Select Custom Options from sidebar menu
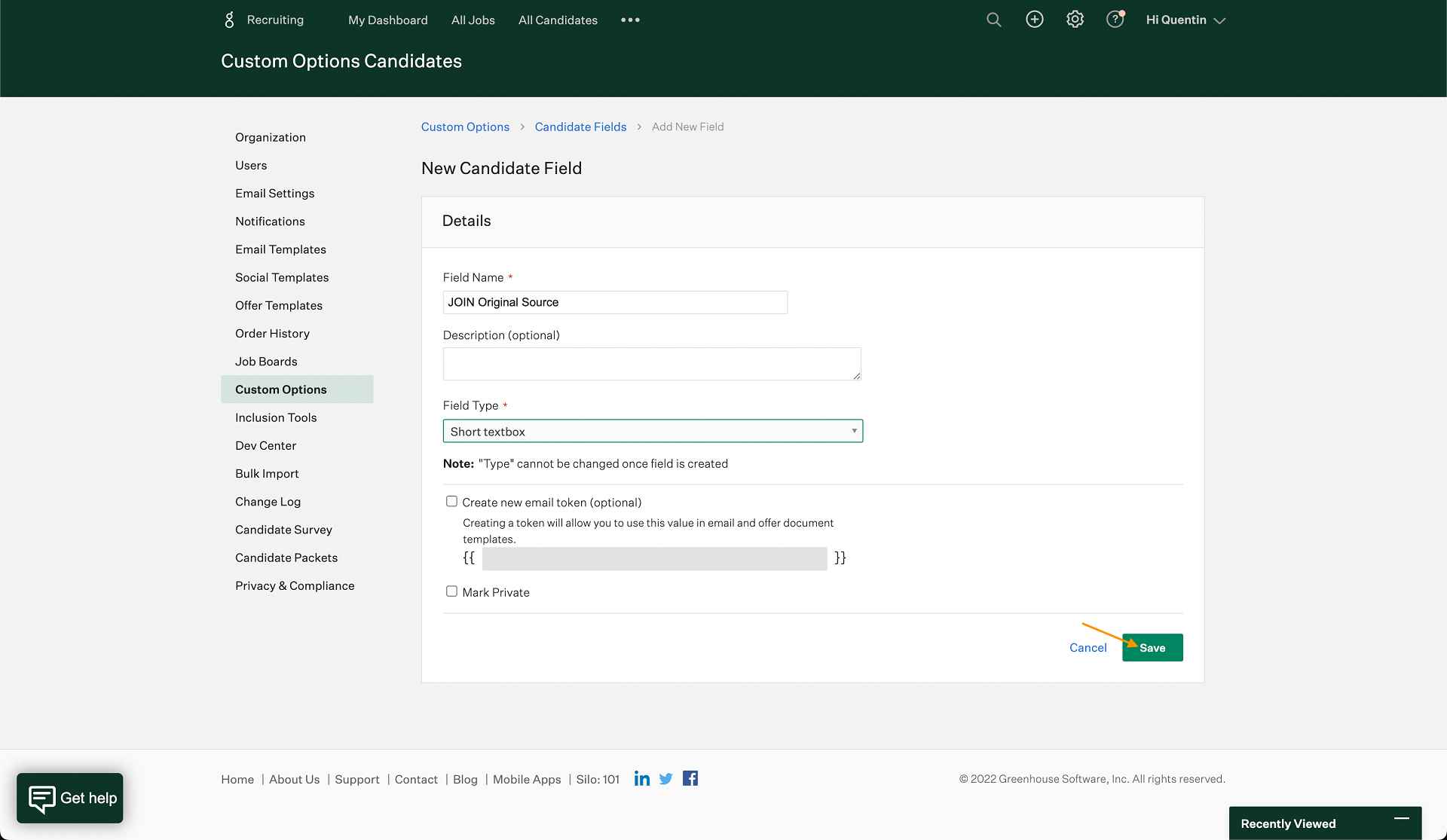The width and height of the screenshot is (1447, 840). [x=281, y=389]
